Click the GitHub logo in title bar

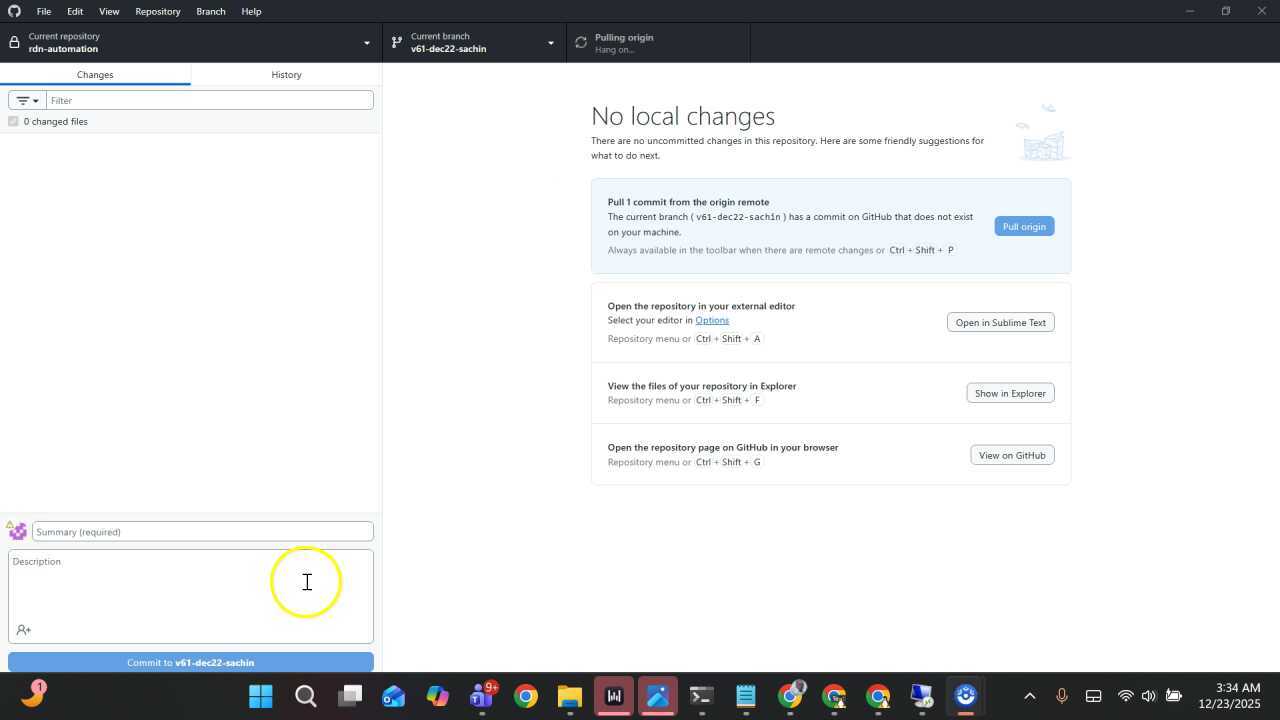[14, 11]
